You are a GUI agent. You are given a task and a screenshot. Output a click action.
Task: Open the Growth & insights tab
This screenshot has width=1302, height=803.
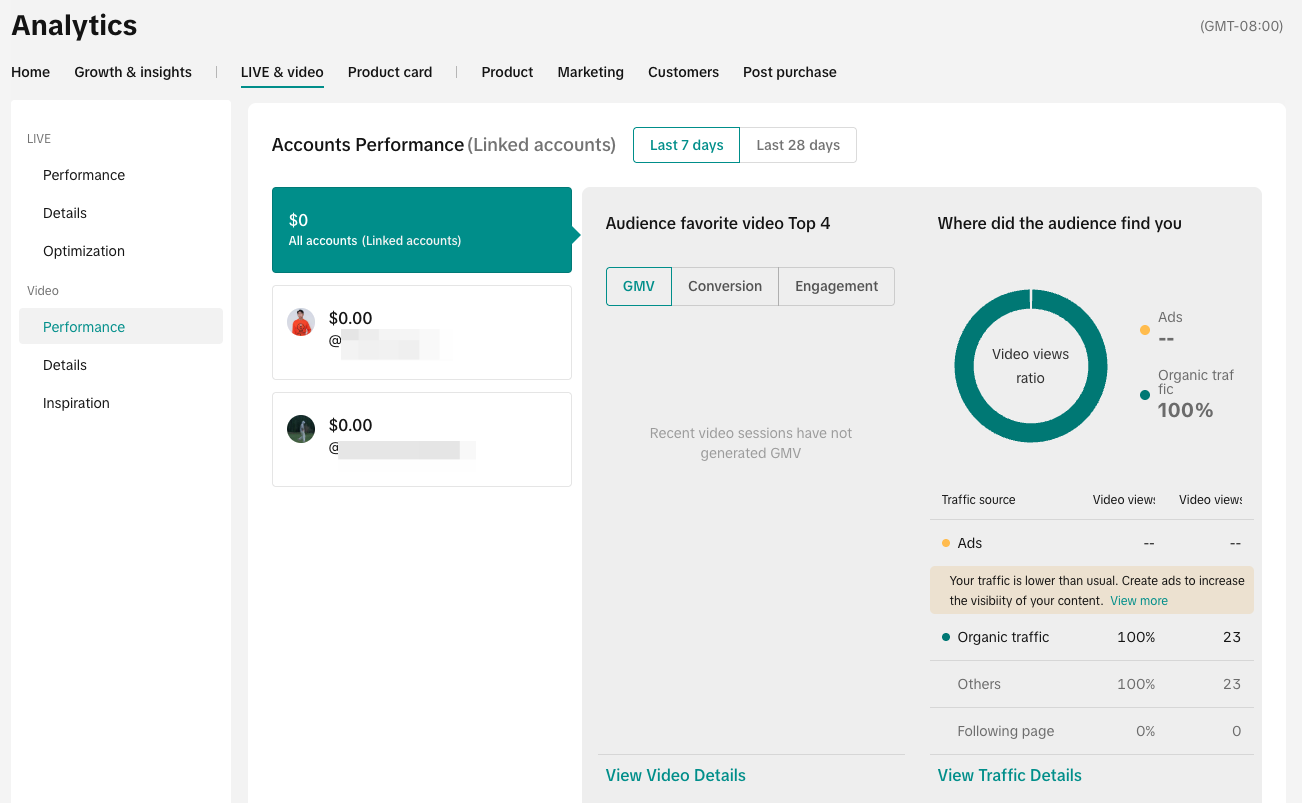pyautogui.click(x=133, y=72)
